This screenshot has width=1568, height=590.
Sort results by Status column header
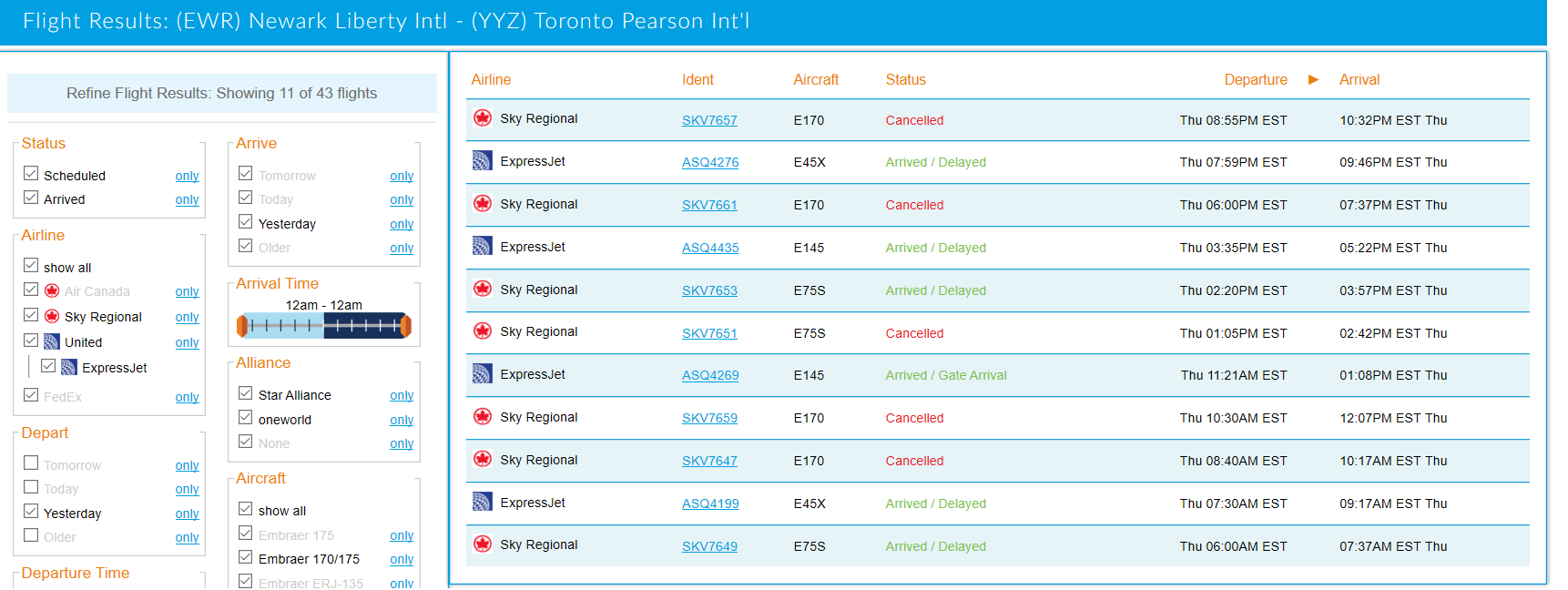pos(905,80)
